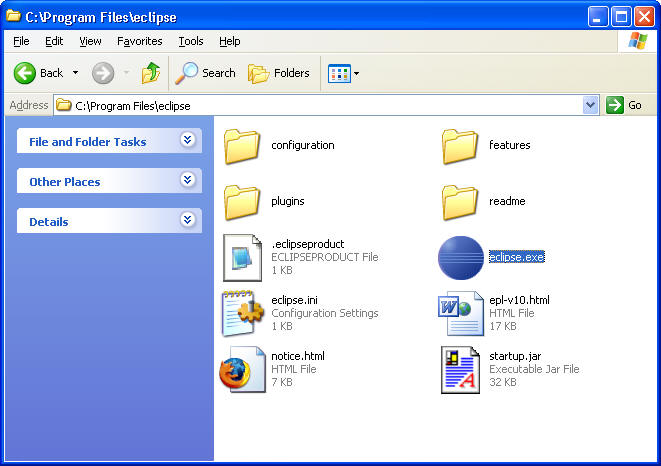Select the .eclipseproduct file icon
The height and width of the screenshot is (466, 661).
click(x=242, y=258)
